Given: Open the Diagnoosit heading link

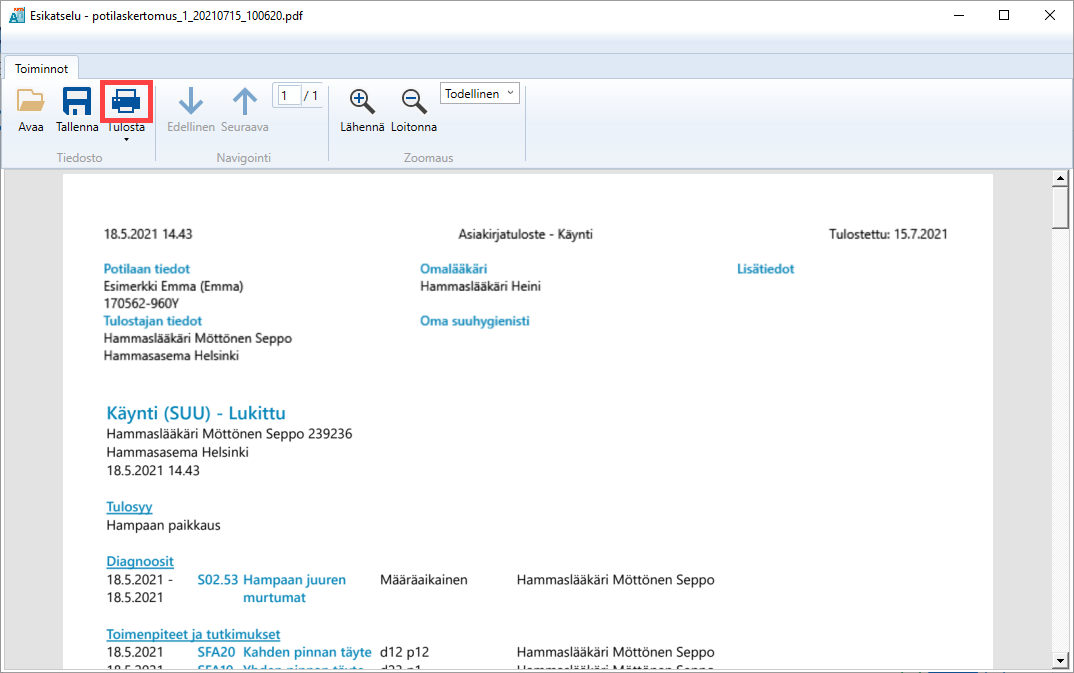Looking at the screenshot, I should (x=140, y=561).
